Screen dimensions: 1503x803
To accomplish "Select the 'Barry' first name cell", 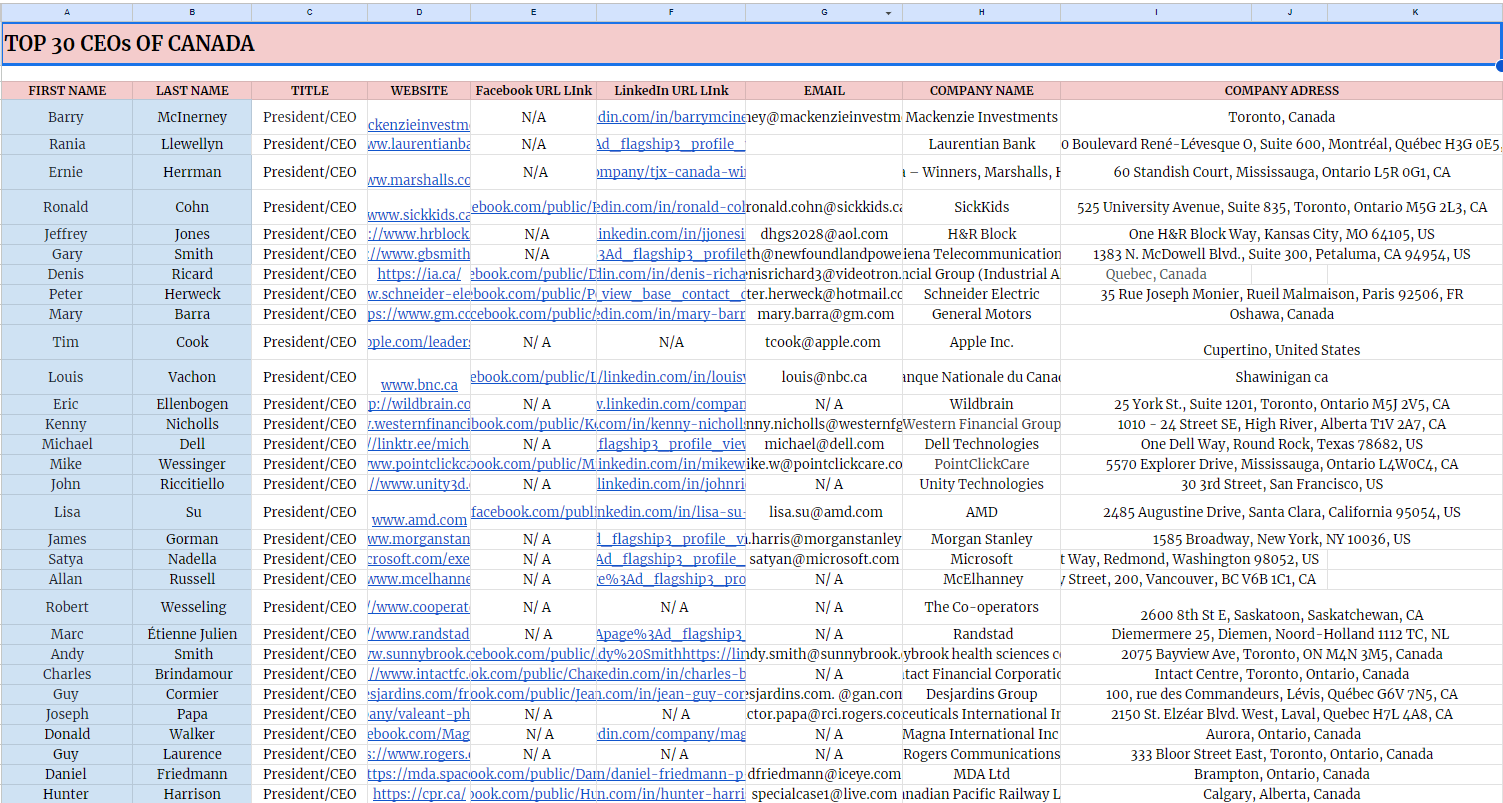I will click(67, 117).
